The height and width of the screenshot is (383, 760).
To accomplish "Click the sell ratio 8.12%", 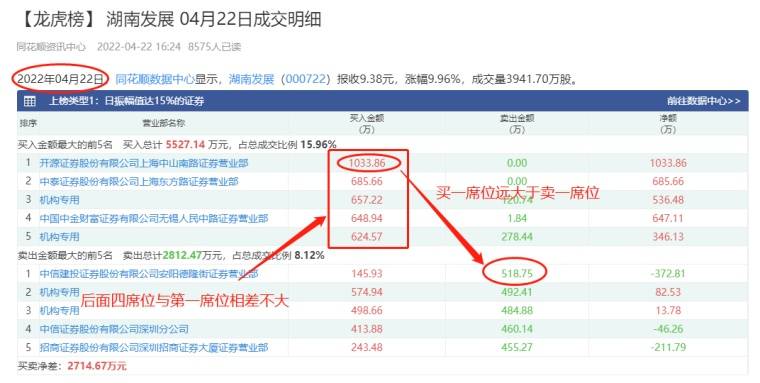I will 309,255.
